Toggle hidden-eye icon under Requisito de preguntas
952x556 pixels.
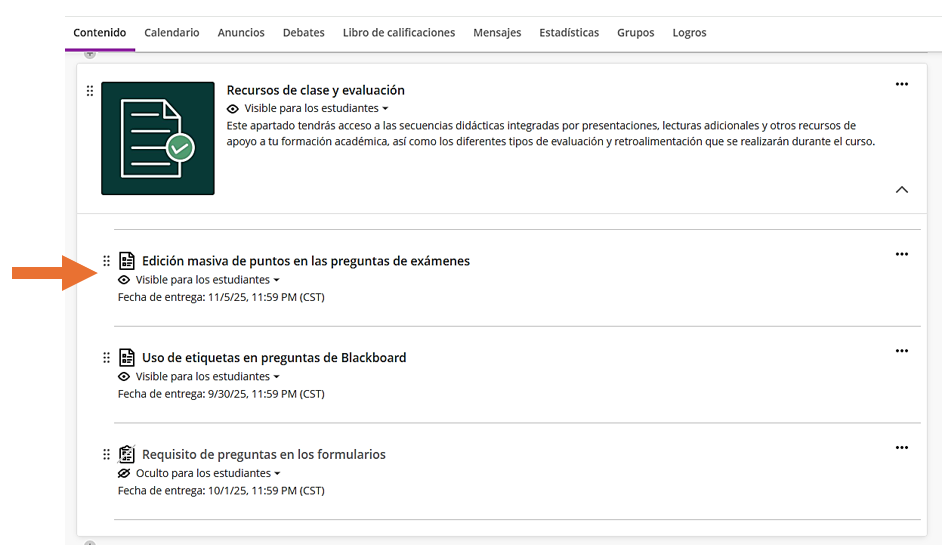point(124,473)
